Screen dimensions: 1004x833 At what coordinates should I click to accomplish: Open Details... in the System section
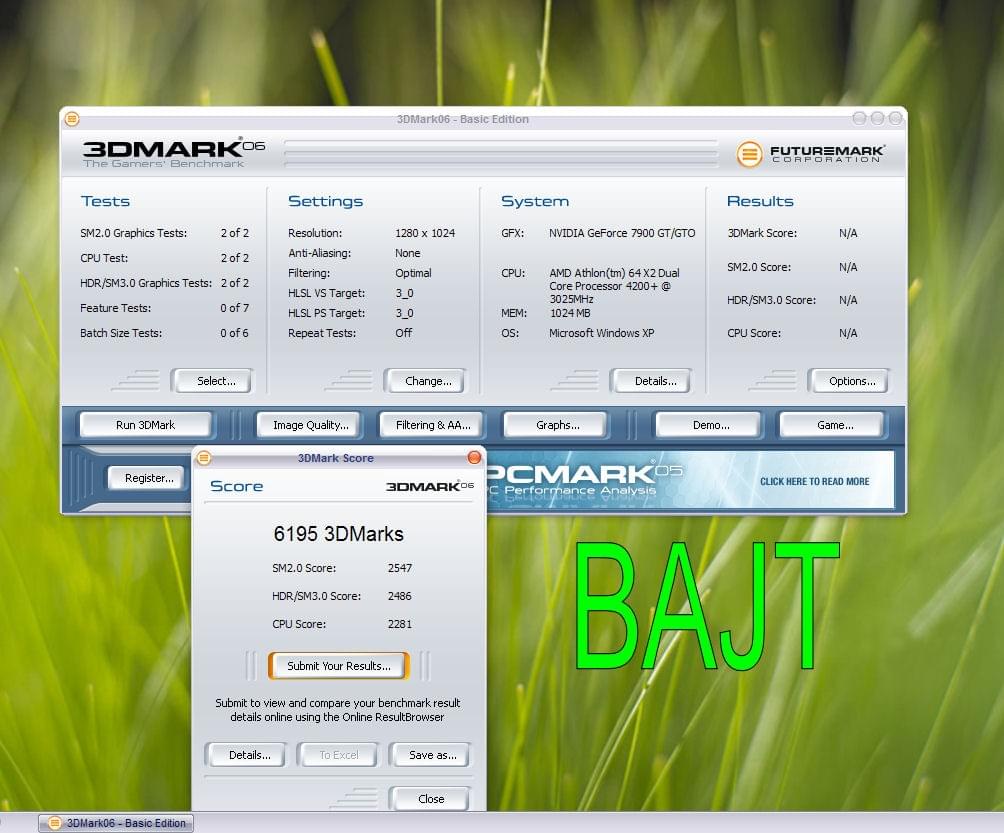(652, 381)
